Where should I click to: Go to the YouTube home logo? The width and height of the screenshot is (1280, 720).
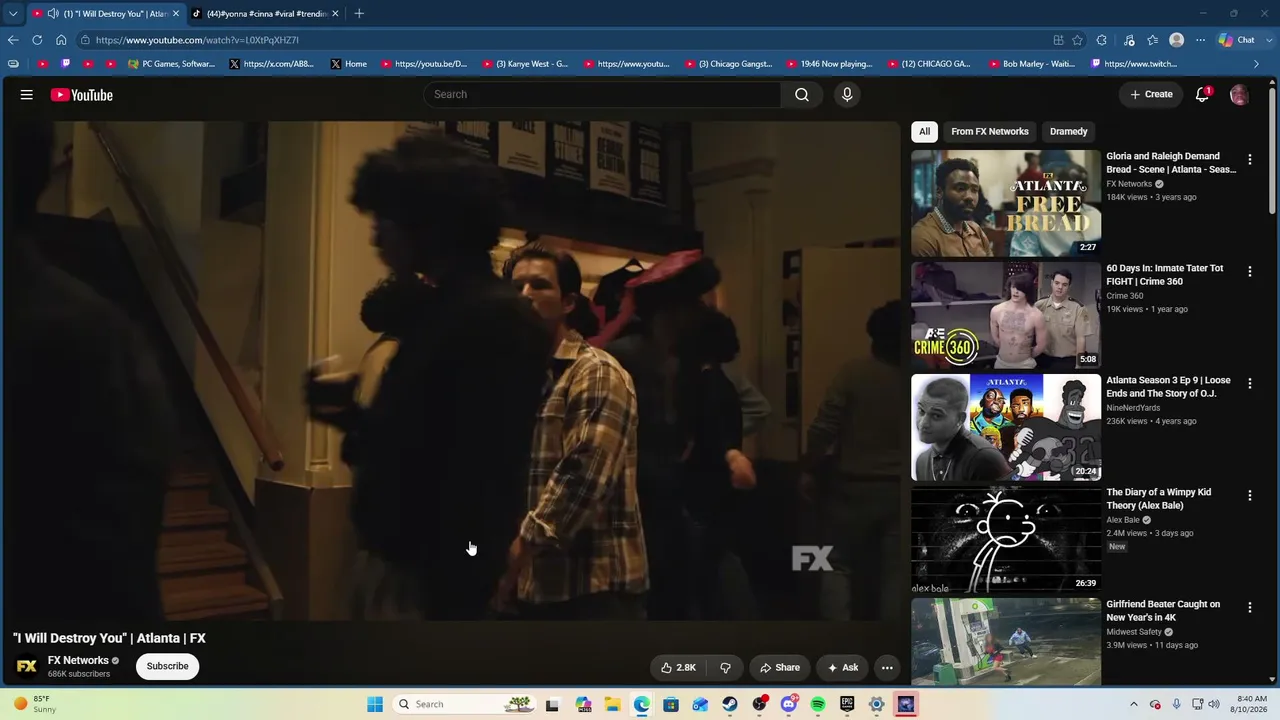(82, 95)
